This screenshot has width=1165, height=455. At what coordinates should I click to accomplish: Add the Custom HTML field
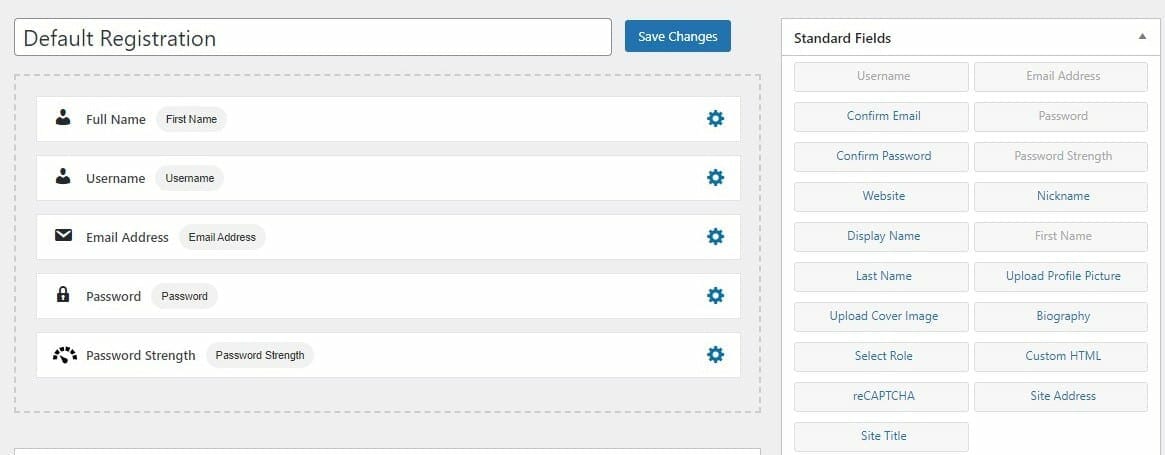[1061, 356]
